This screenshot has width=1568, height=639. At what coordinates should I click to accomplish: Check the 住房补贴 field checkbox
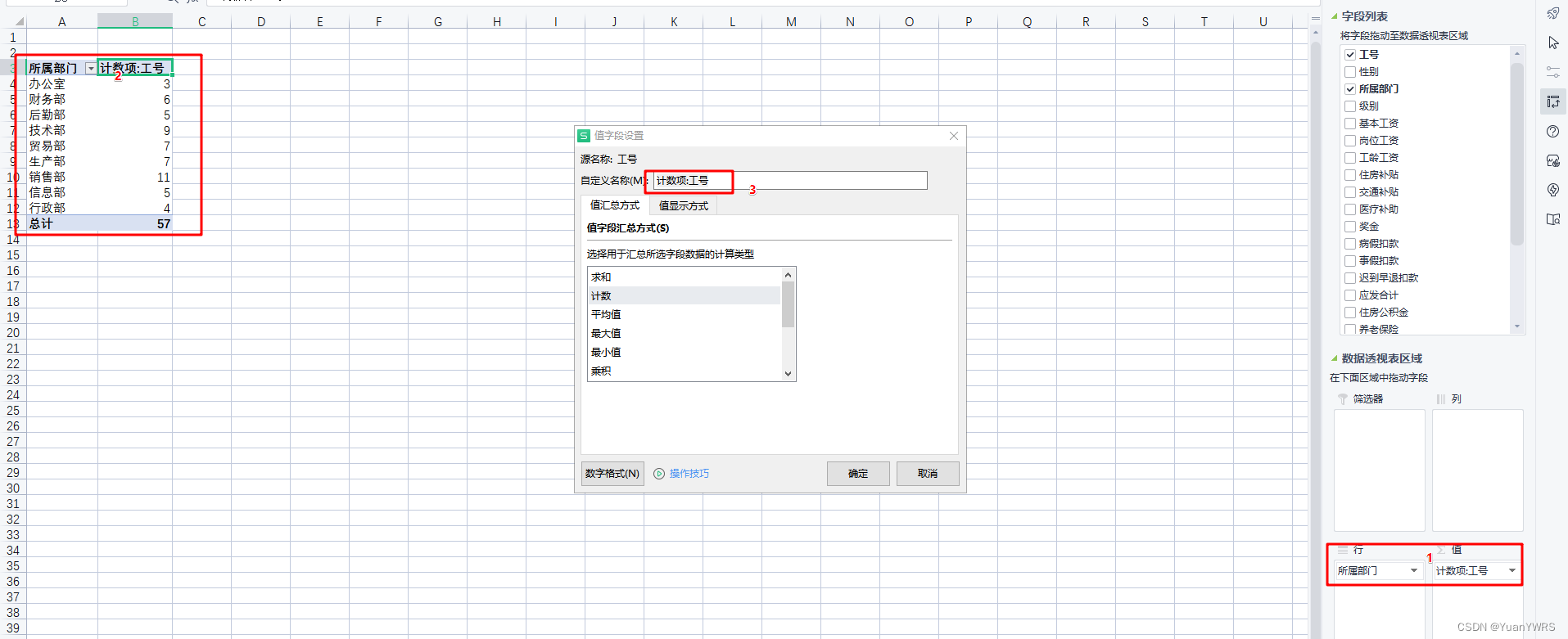(x=1350, y=175)
